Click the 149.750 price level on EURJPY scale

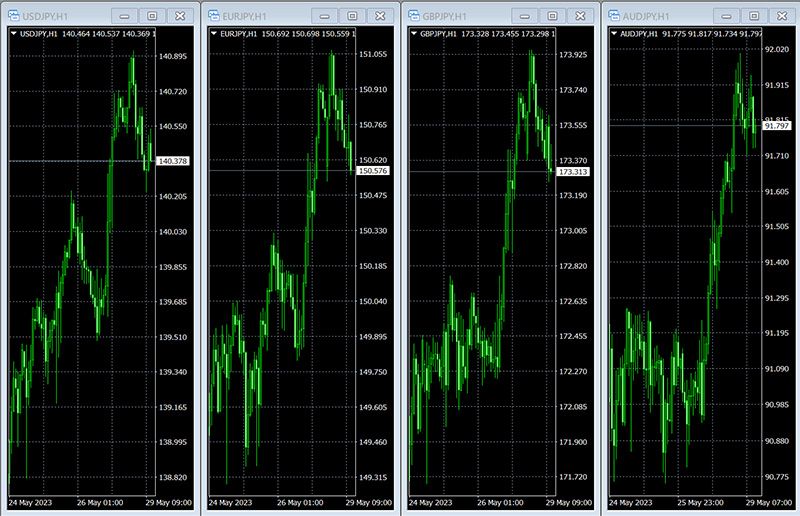coord(372,372)
